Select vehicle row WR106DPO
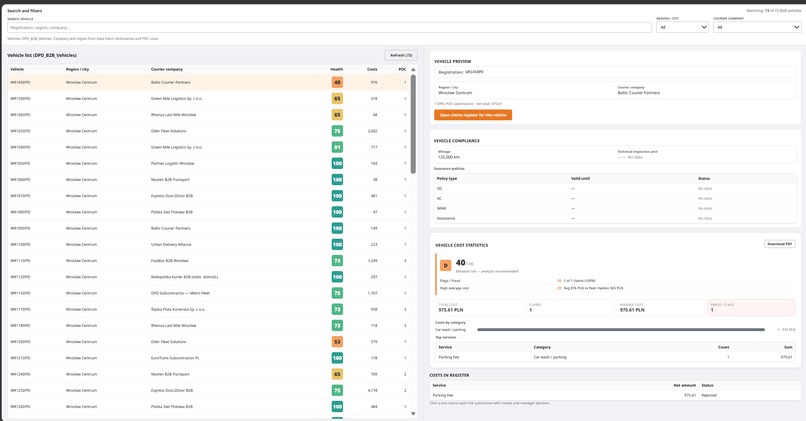 (x=208, y=179)
